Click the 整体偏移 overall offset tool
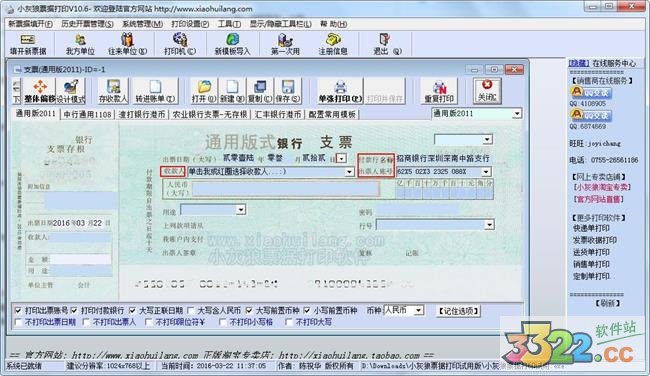The width and height of the screenshot is (650, 376). click(x=40, y=91)
